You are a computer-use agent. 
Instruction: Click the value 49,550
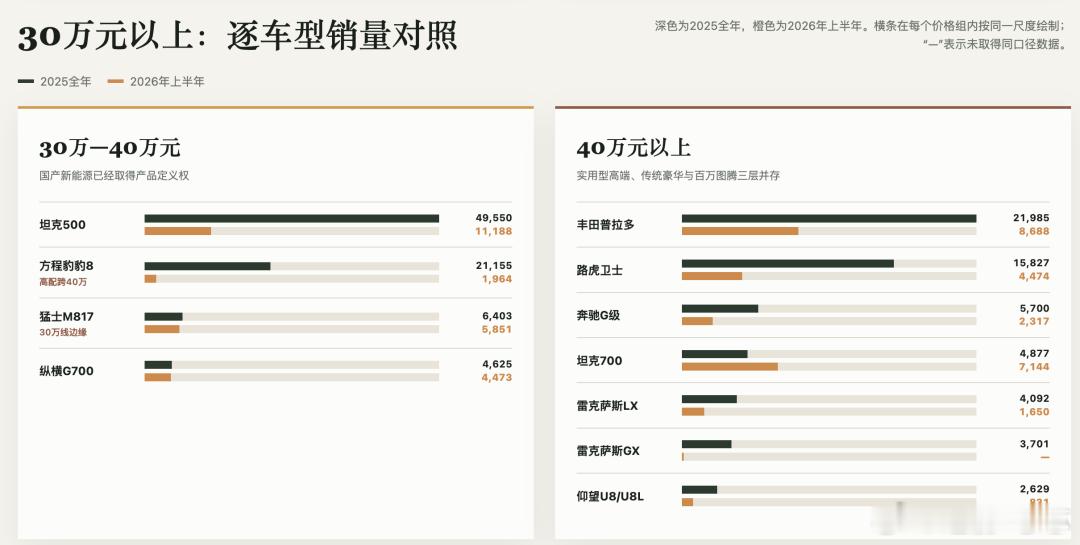(494, 218)
